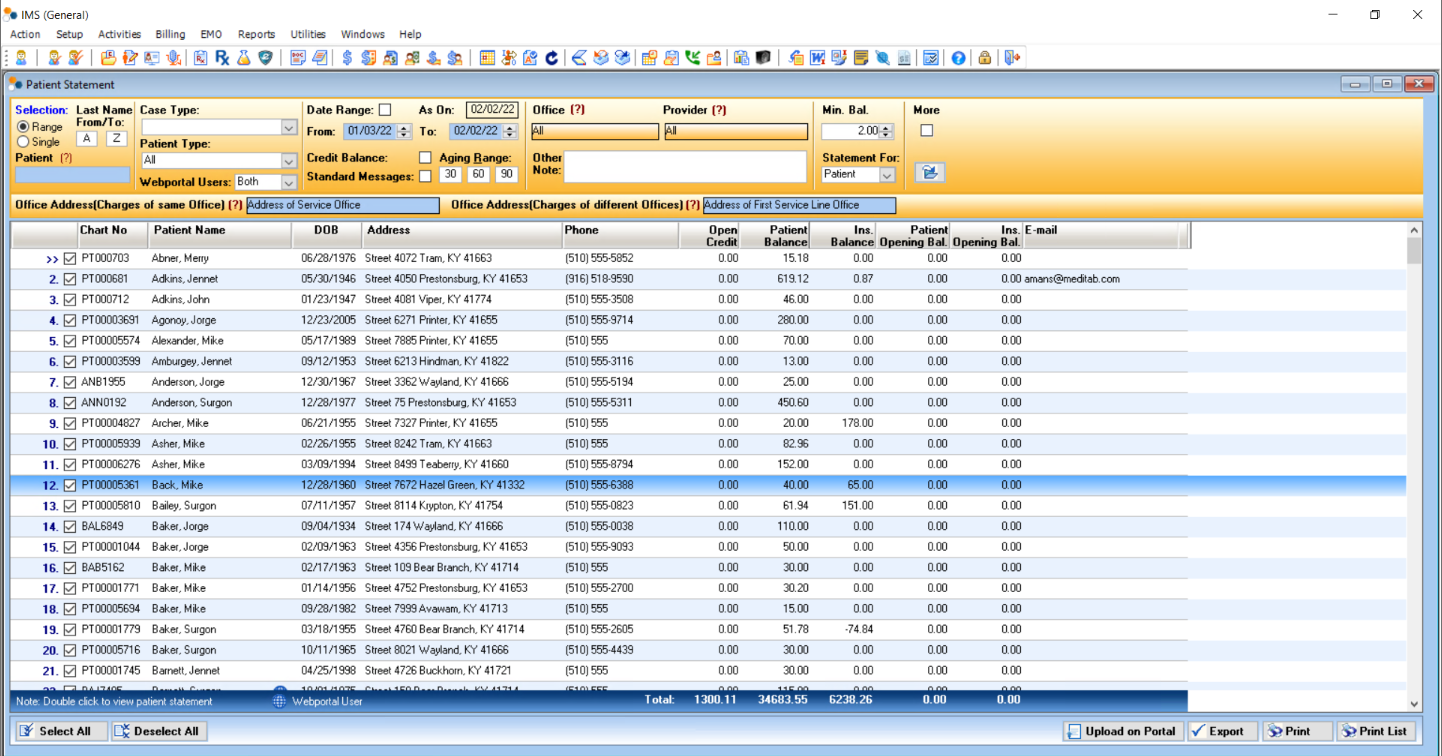Image resolution: width=1442 pixels, height=756 pixels.
Task: Open the Statement For dropdown
Action: pos(886,174)
